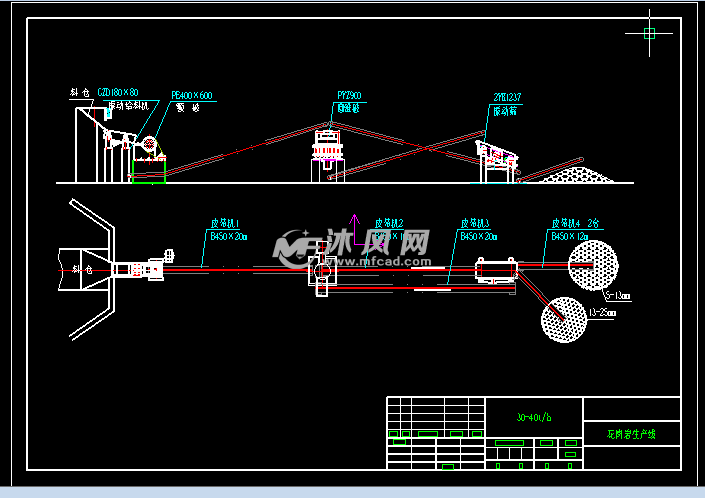This screenshot has height=498, width=705.
Task: Click the PYZ900 label text
Action: pyautogui.click(x=348, y=96)
